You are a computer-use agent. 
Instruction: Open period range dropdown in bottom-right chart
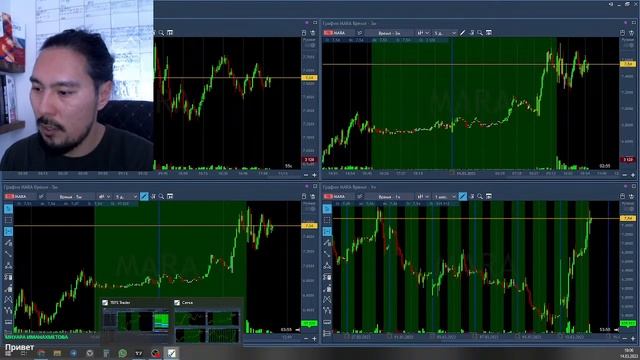tap(445, 196)
